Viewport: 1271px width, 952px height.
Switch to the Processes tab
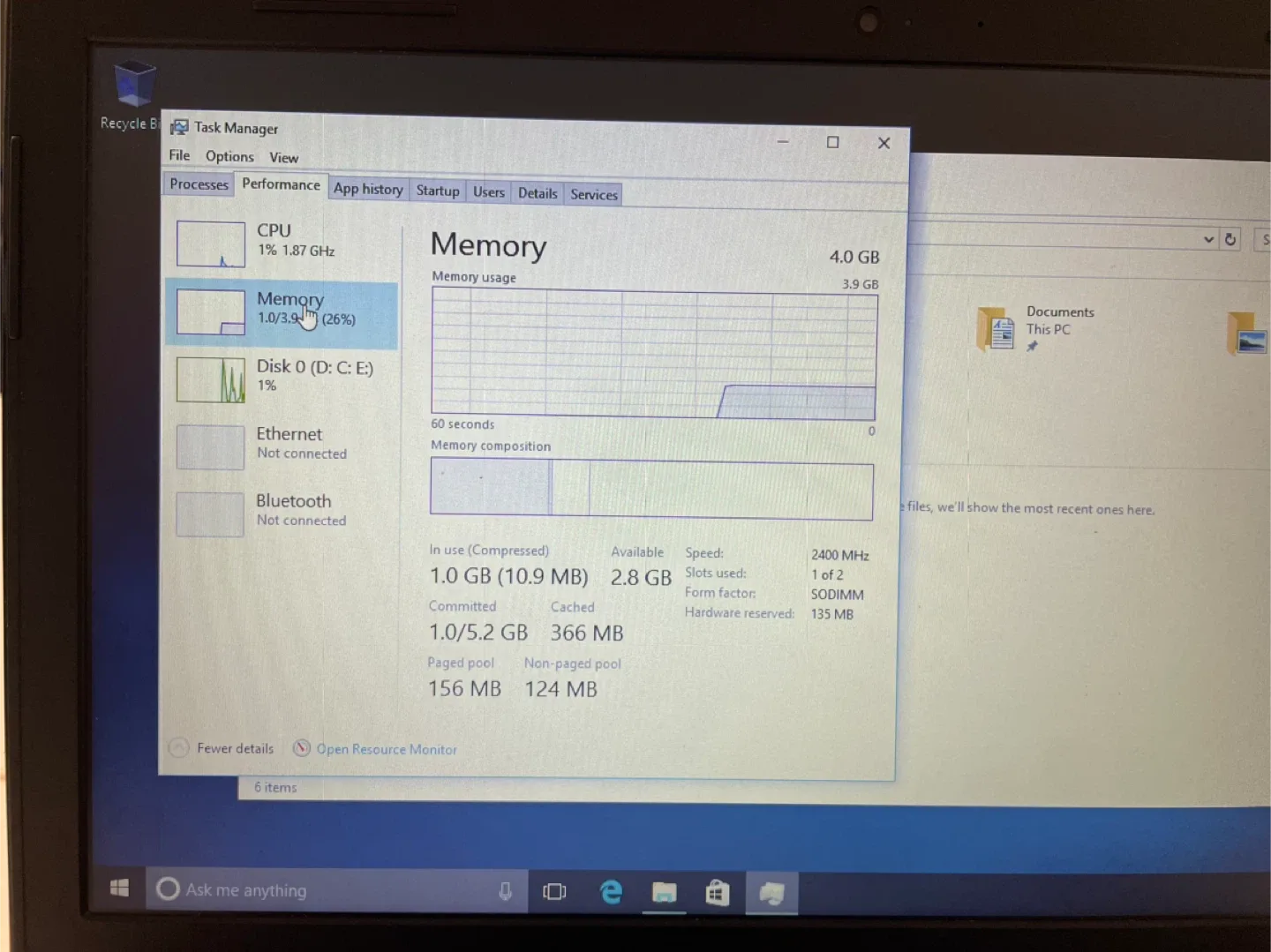(x=198, y=184)
